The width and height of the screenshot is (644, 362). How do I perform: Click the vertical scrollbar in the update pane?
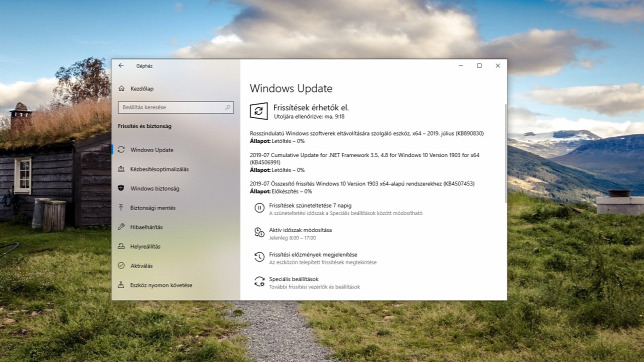pyautogui.click(x=505, y=153)
